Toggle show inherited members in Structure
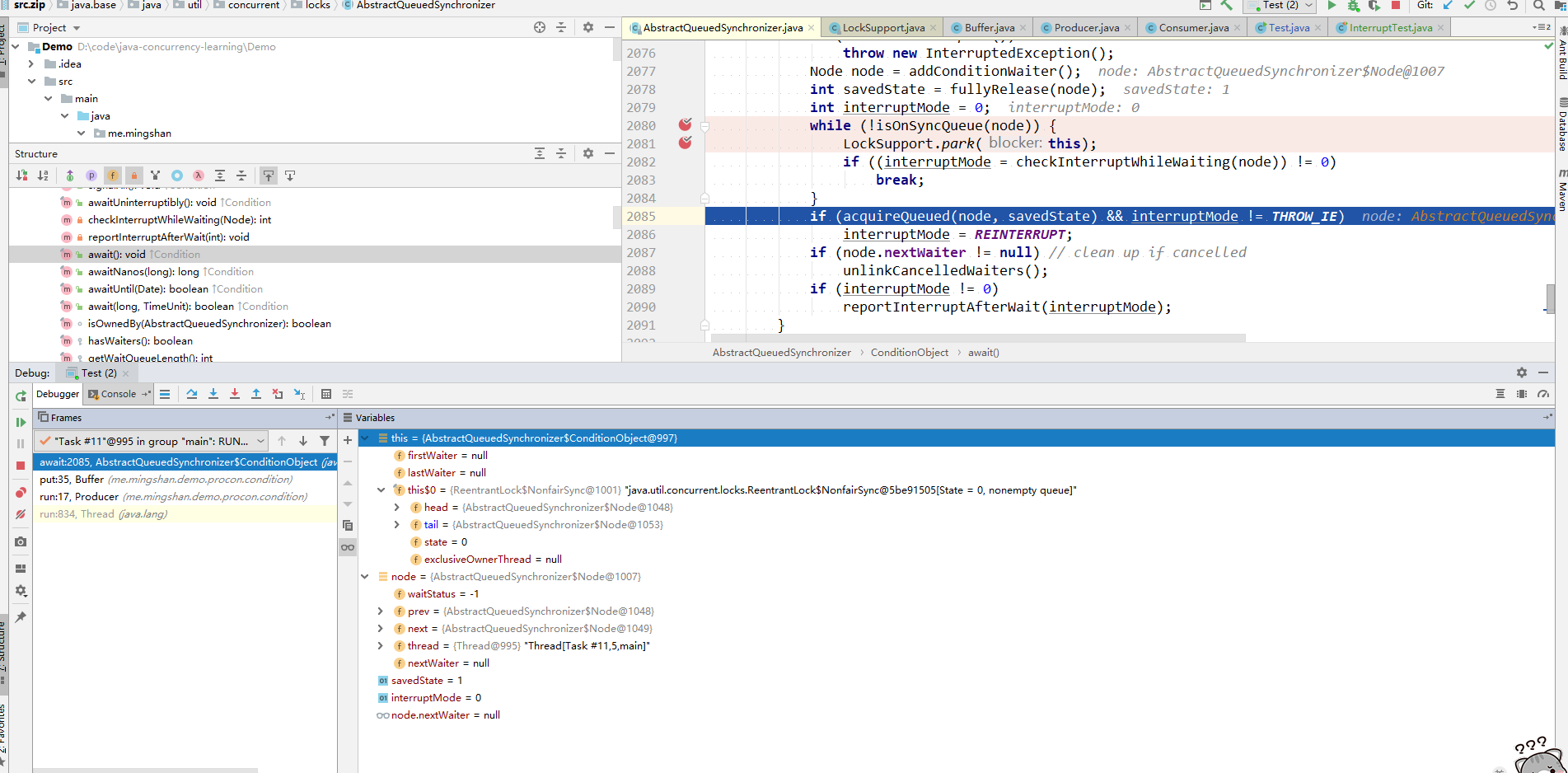The width and height of the screenshot is (1568, 773). tap(70, 176)
